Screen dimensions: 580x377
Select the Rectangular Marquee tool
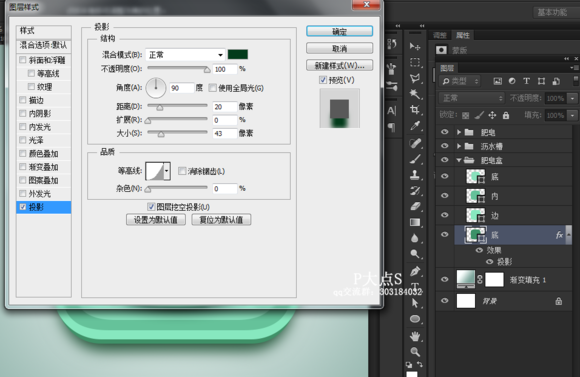415,63
